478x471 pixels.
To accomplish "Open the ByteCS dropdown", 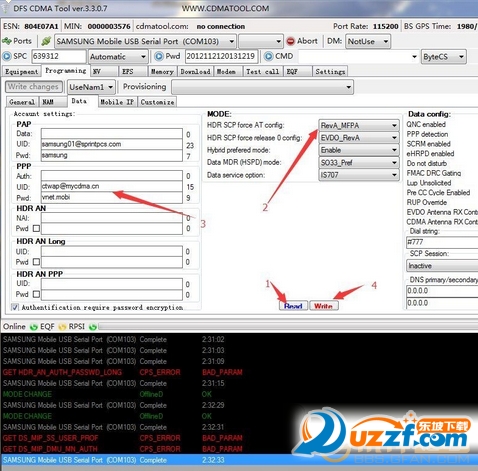I will [443, 57].
